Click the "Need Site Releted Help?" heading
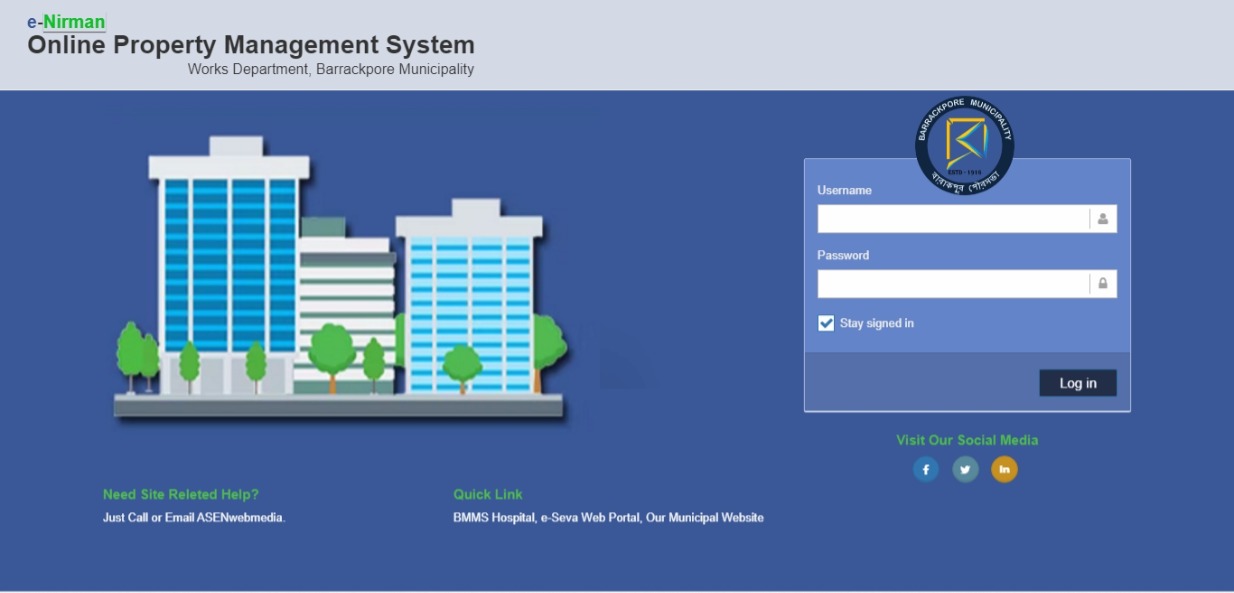1234x593 pixels. [x=180, y=494]
